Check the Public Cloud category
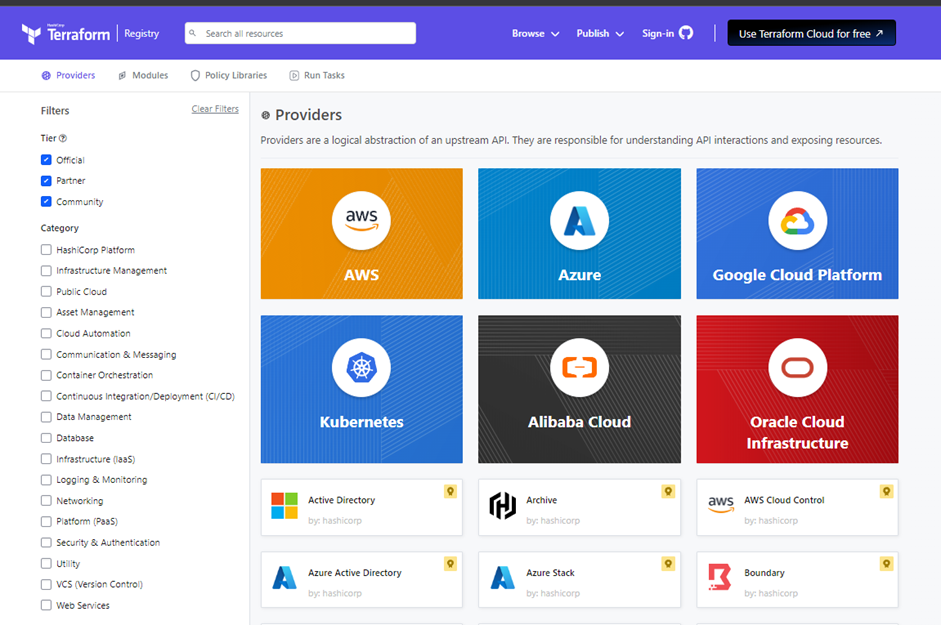 click(46, 292)
